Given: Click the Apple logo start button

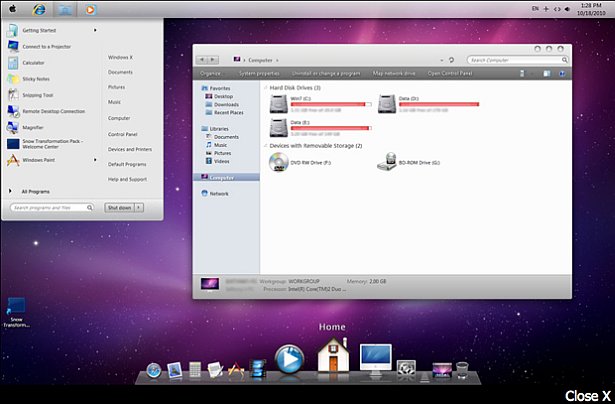Looking at the screenshot, I should (x=12, y=8).
